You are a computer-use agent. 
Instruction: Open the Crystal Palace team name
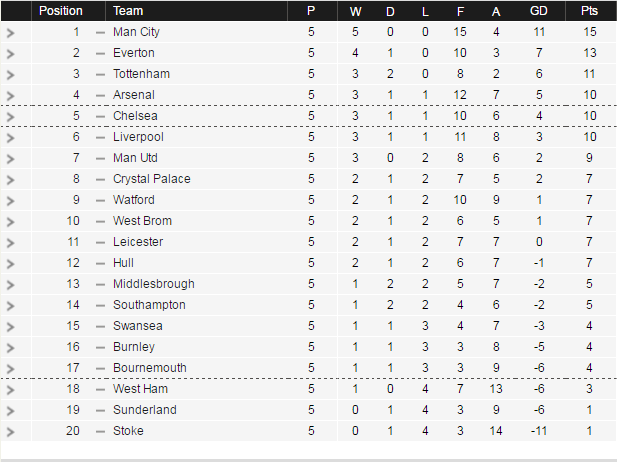click(151, 179)
